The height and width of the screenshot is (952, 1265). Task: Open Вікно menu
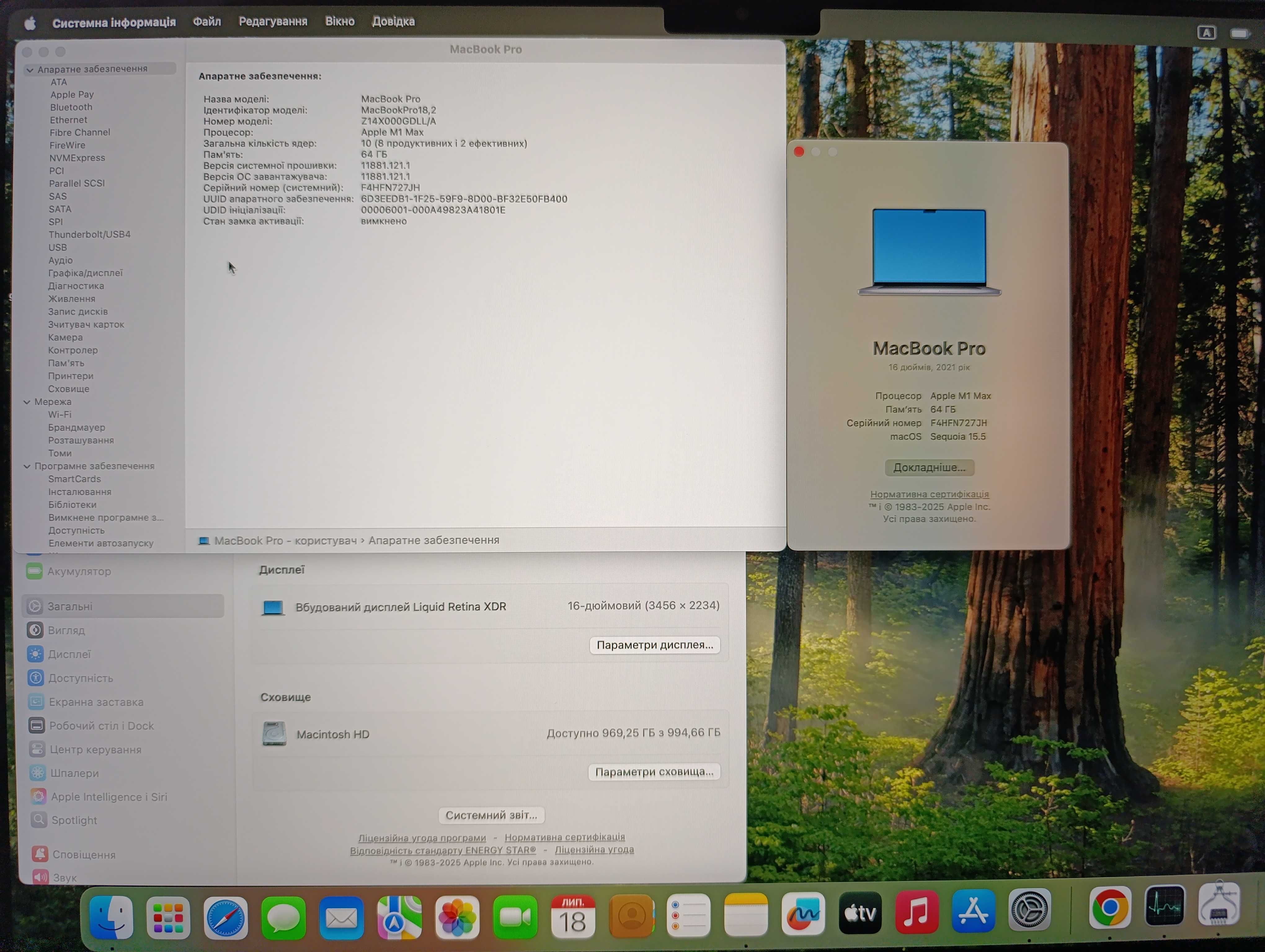pyautogui.click(x=340, y=21)
